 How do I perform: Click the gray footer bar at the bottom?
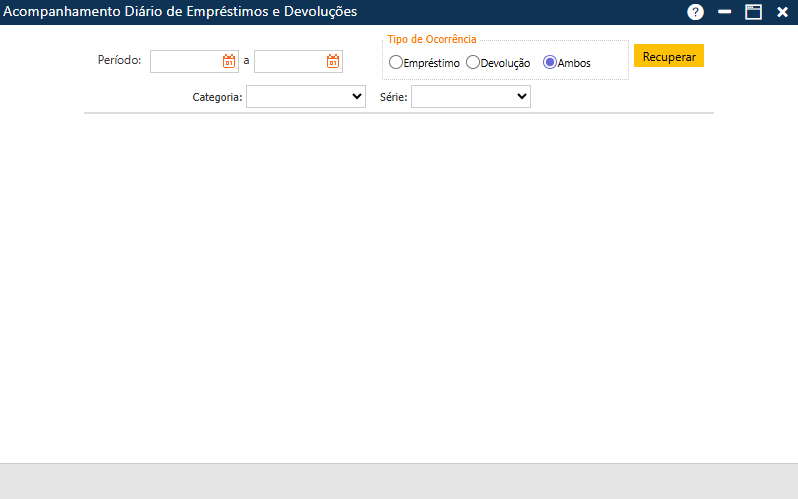[399, 481]
